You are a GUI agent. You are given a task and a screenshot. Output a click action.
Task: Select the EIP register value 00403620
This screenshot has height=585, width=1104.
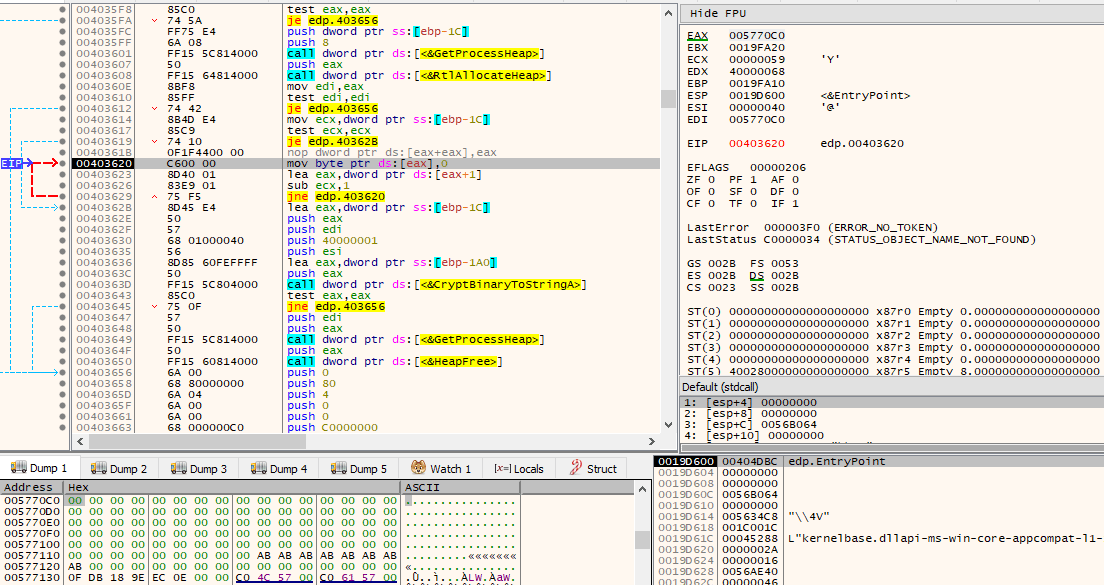(757, 143)
